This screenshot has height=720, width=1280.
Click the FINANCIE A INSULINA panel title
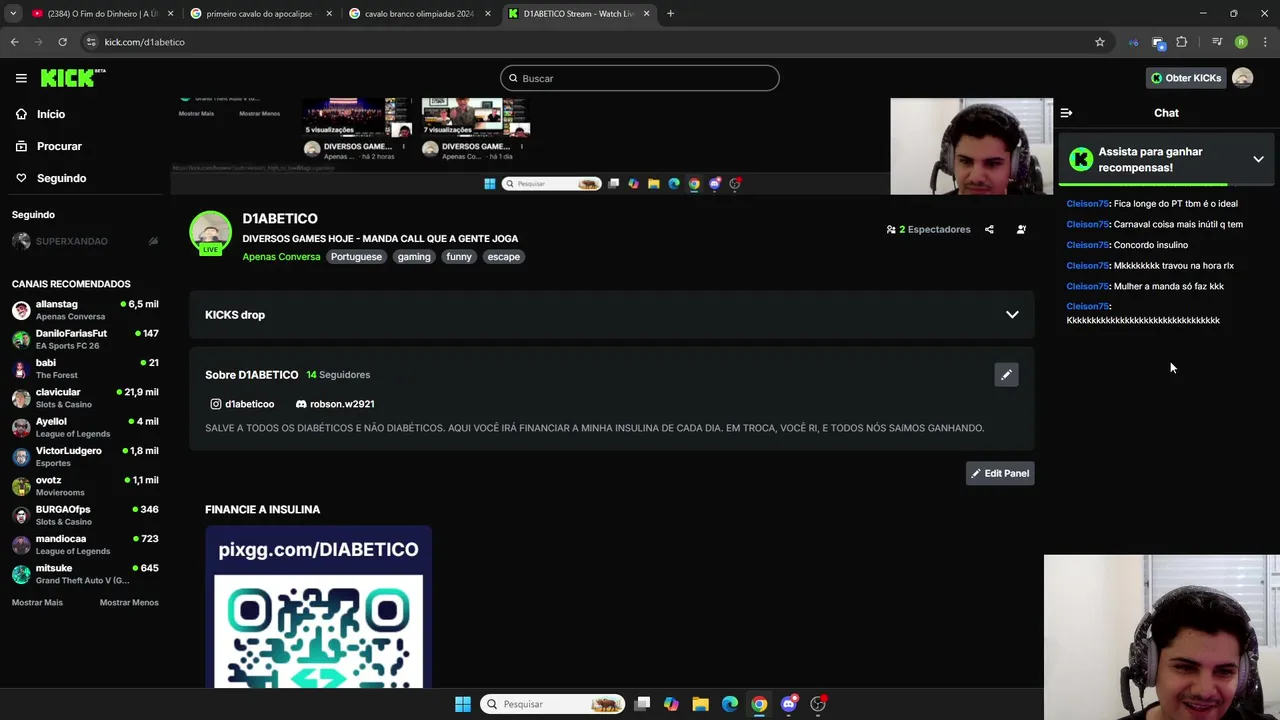[x=262, y=510]
